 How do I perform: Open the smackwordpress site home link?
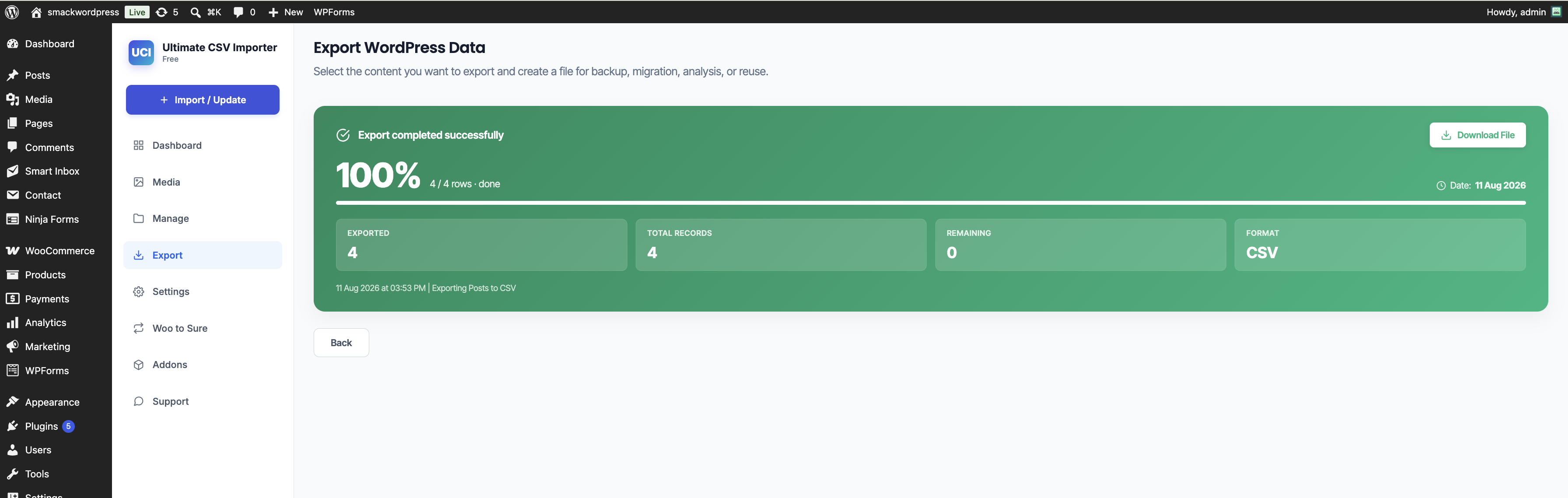(75, 12)
